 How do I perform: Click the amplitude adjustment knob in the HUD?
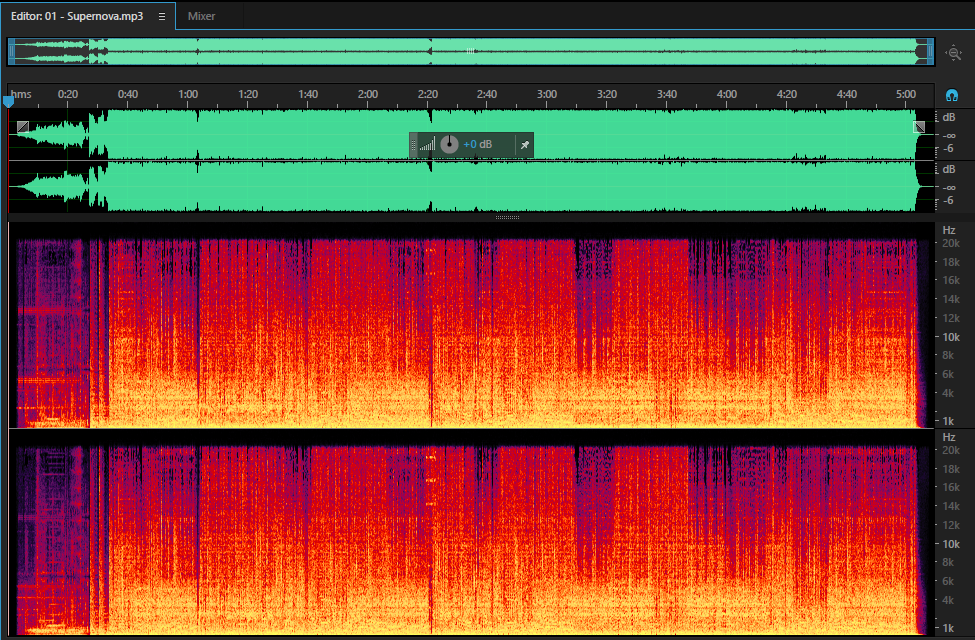coord(449,144)
